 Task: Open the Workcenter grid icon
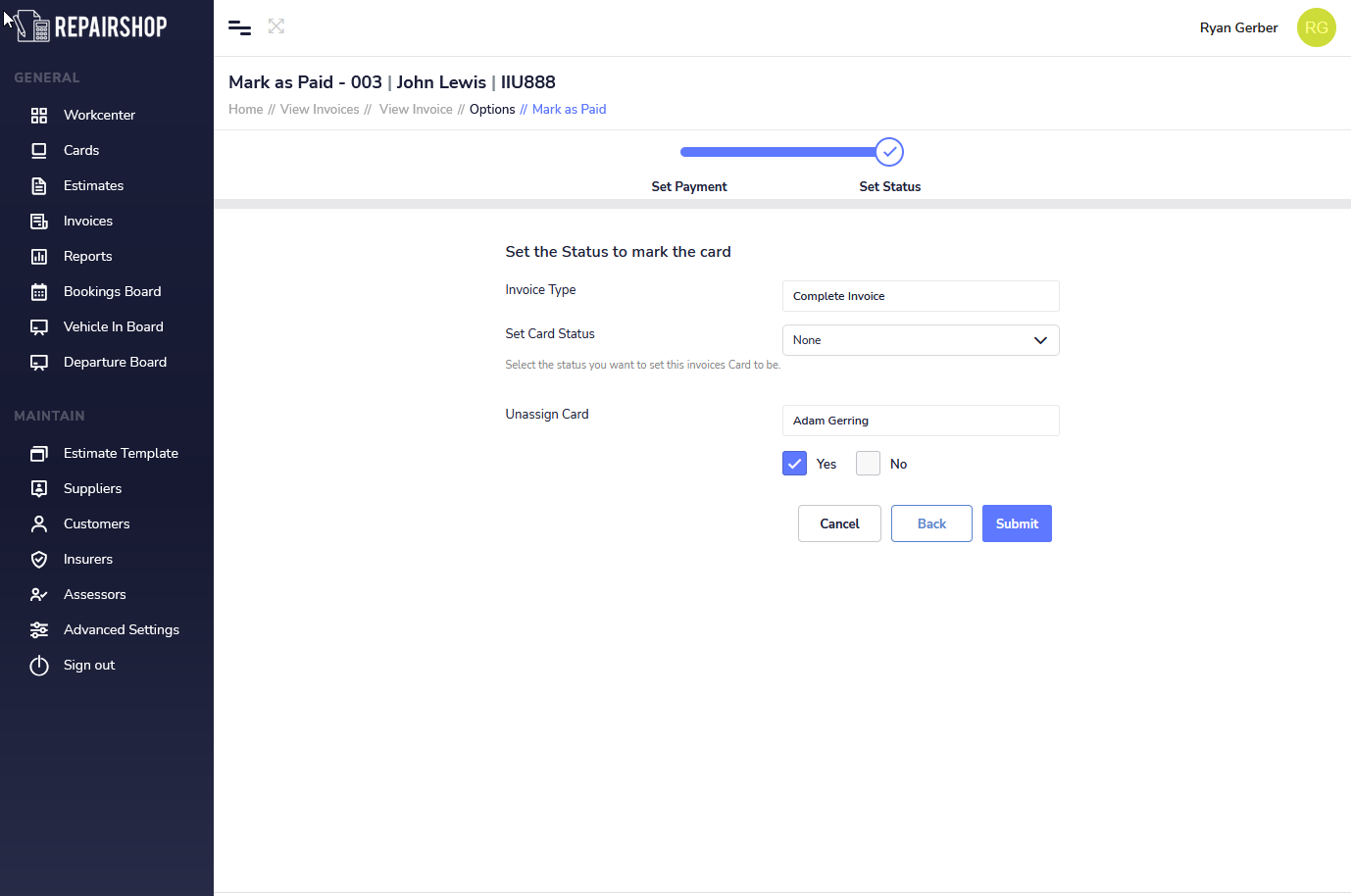click(39, 116)
